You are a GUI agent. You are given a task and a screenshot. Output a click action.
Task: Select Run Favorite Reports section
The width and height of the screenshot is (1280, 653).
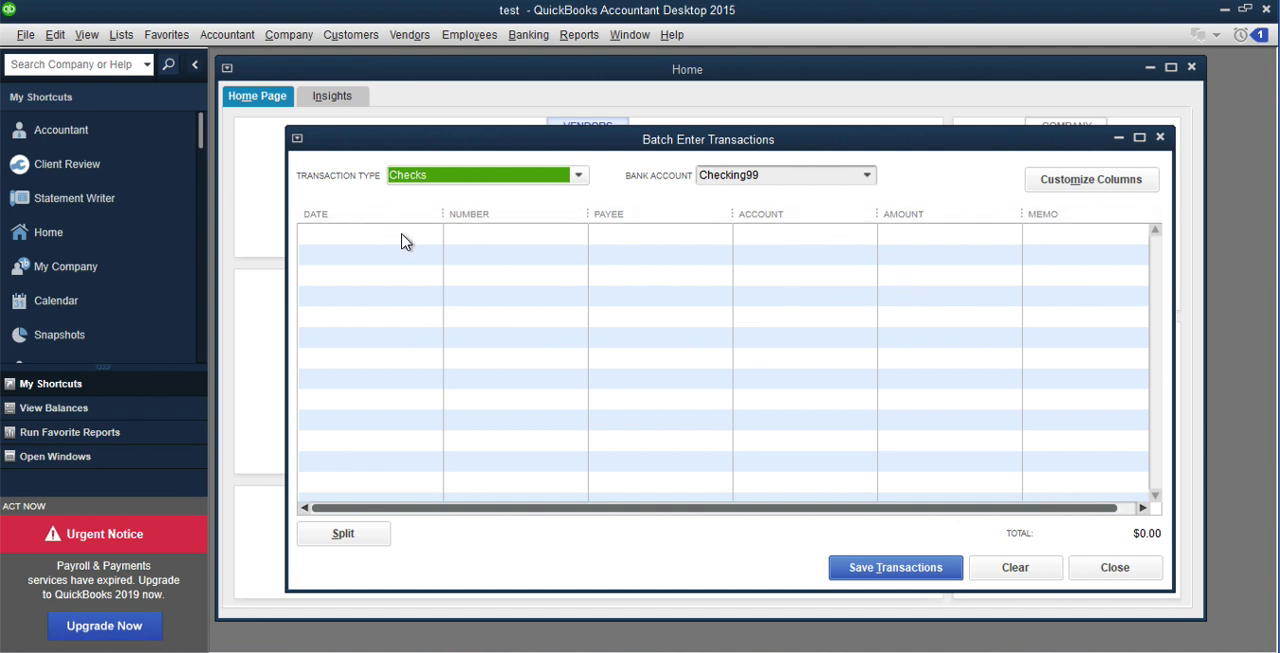(104, 432)
